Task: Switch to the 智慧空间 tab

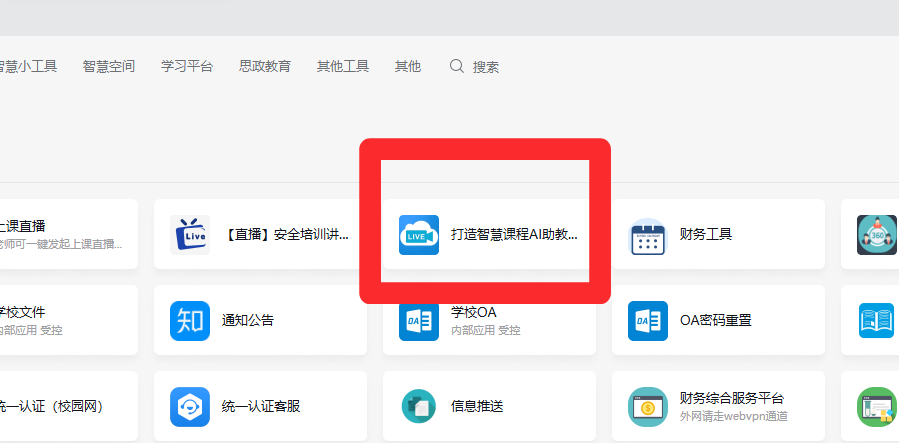Action: pos(109,66)
